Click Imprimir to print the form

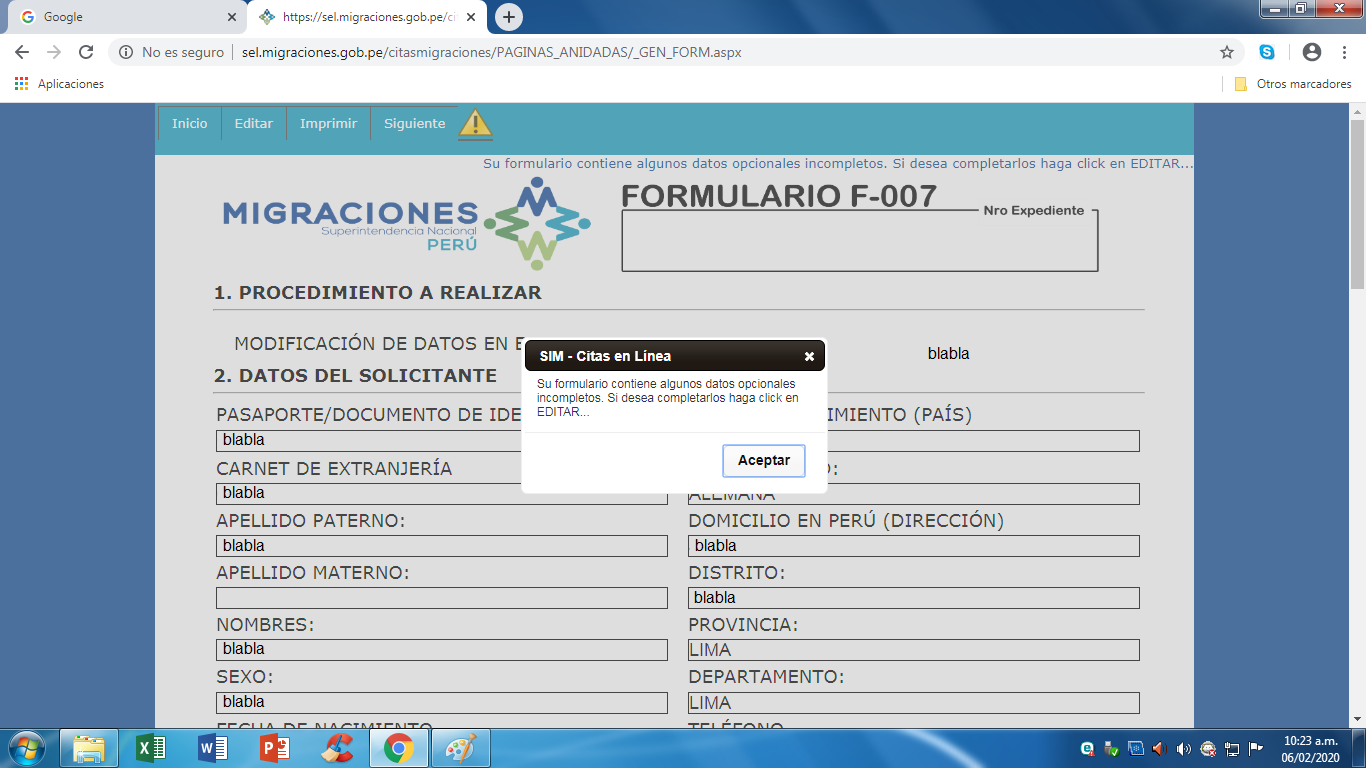coord(328,123)
